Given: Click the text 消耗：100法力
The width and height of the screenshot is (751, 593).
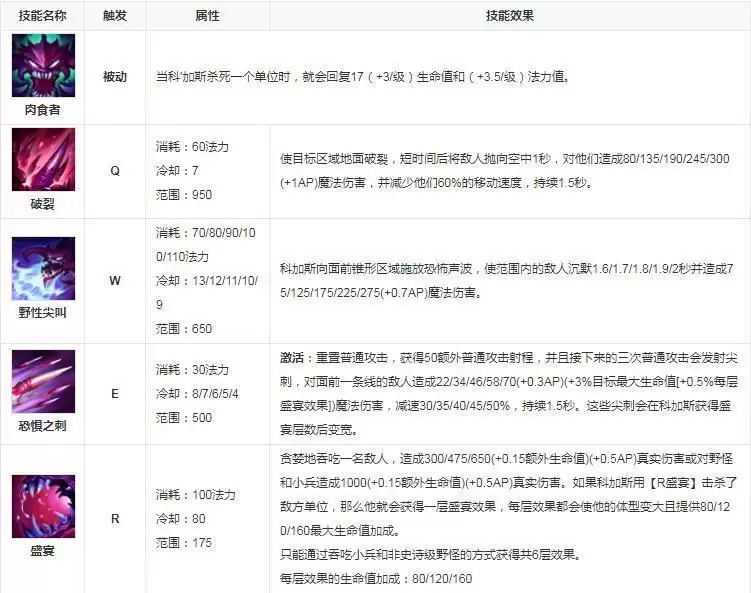Looking at the screenshot, I should [x=195, y=495].
